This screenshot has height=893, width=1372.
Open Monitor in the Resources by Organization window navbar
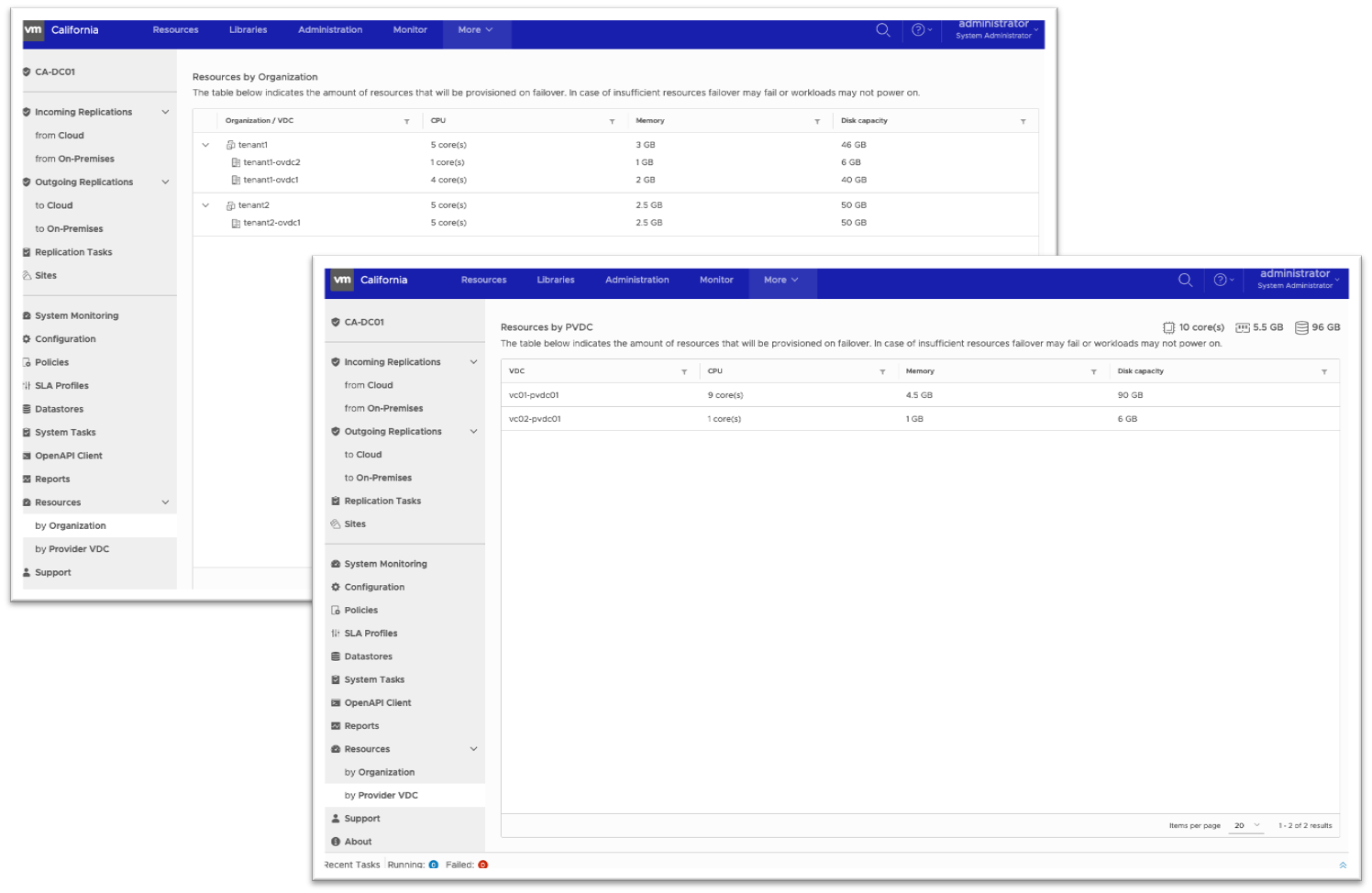click(410, 29)
